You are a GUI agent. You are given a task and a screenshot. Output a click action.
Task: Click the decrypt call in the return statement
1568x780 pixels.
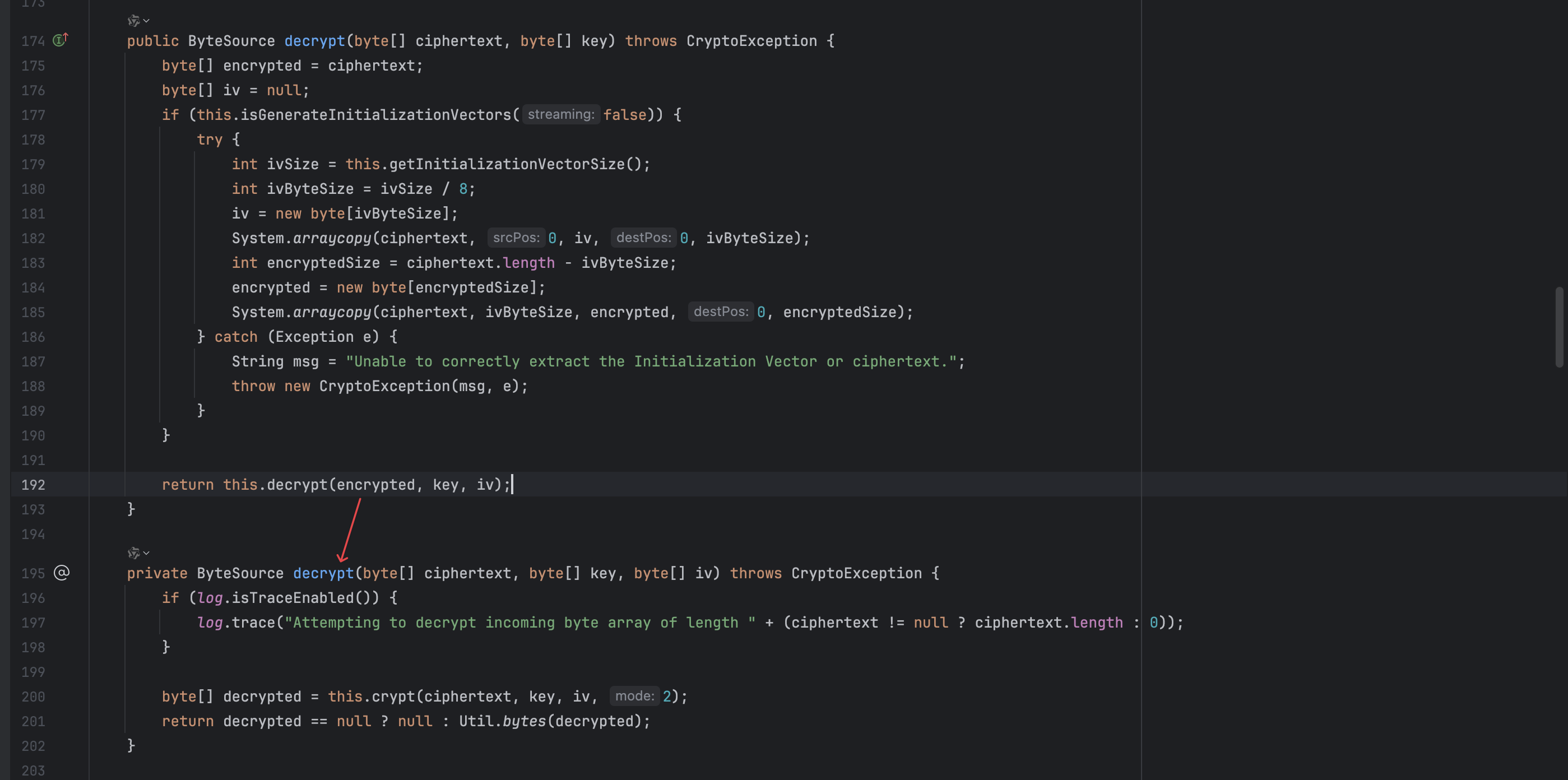pos(296,485)
